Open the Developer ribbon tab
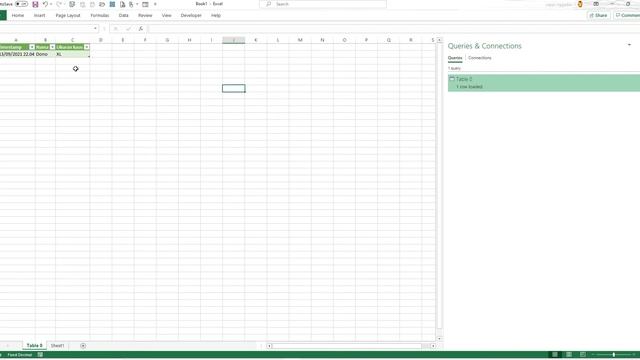 (x=191, y=16)
